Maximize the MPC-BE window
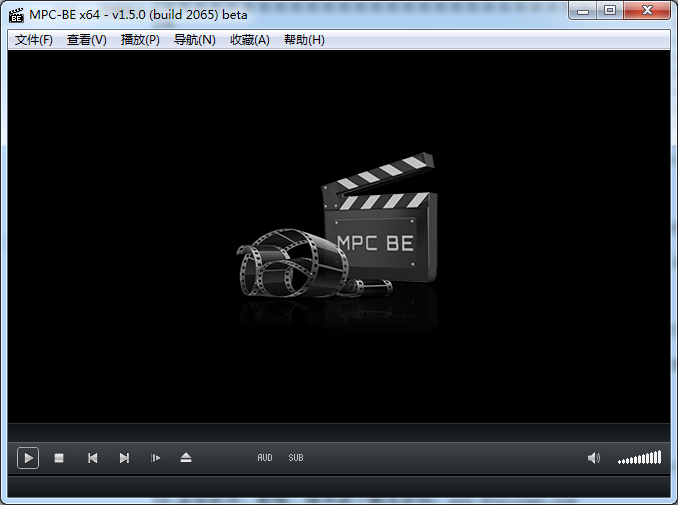 coord(610,11)
